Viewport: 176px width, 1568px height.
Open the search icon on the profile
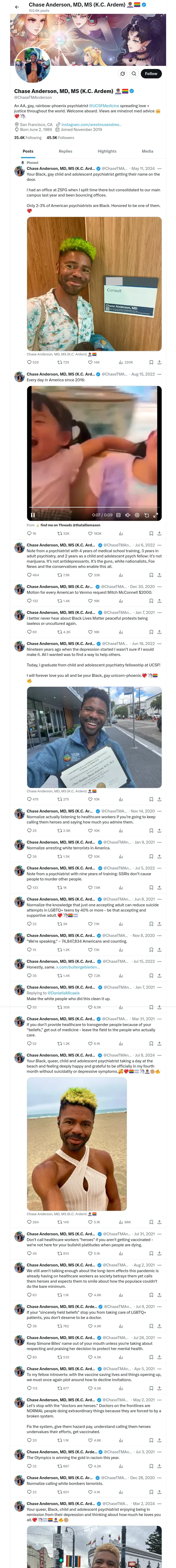(x=134, y=74)
